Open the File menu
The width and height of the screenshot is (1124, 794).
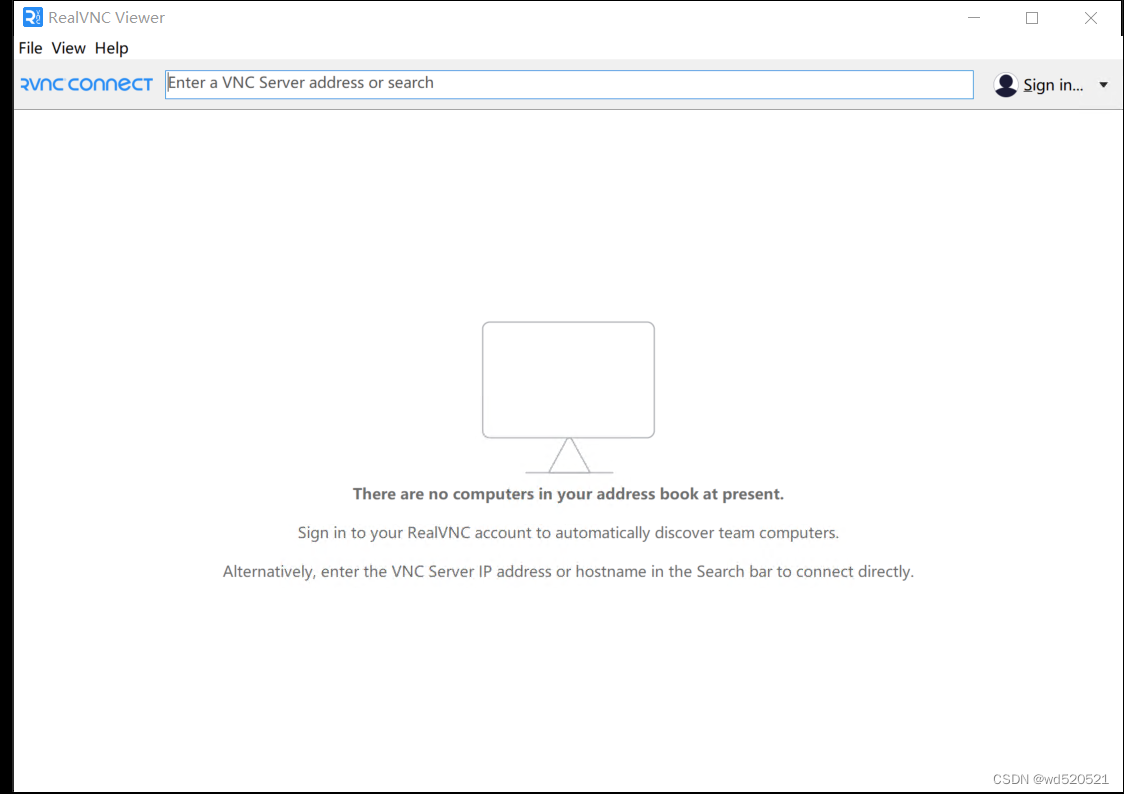point(30,48)
